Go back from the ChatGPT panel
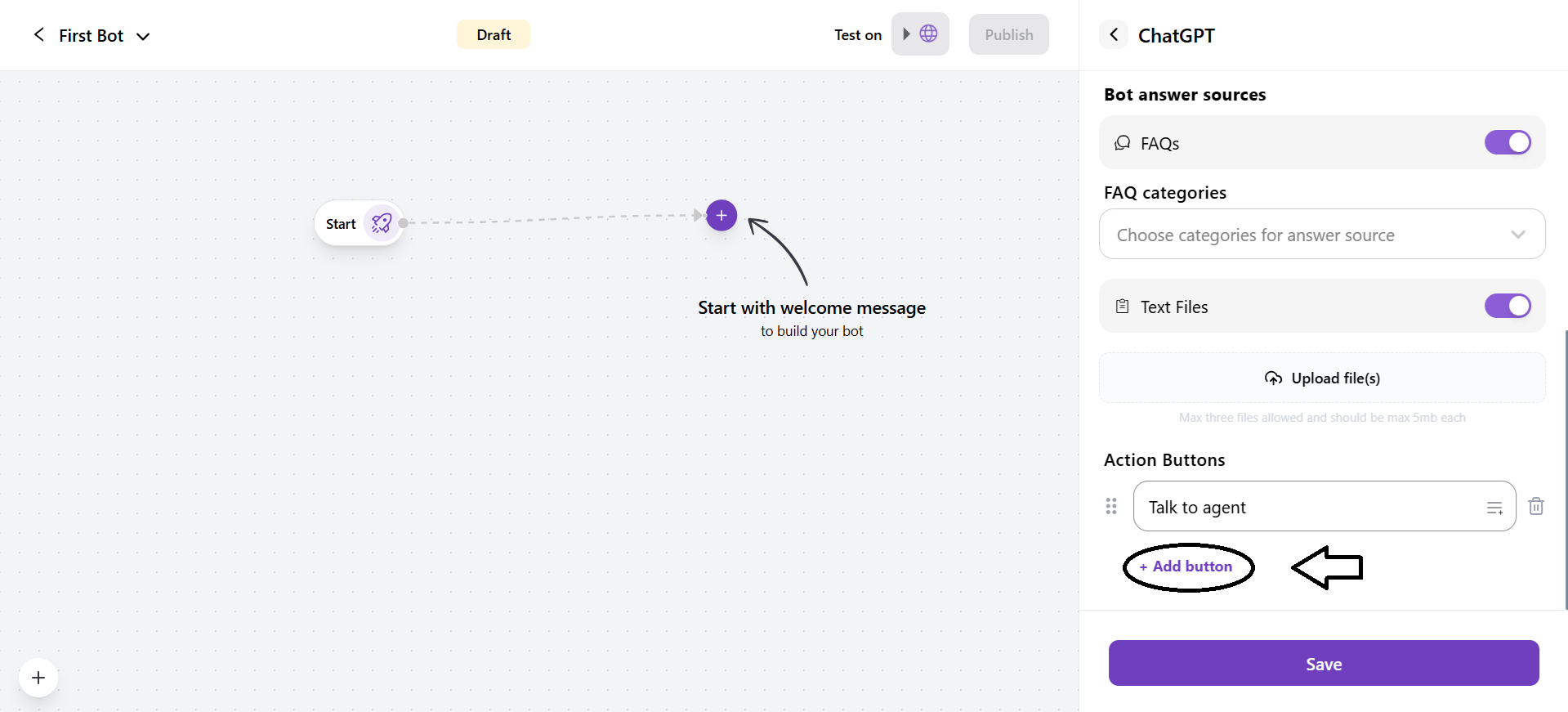1568x712 pixels. point(1113,35)
